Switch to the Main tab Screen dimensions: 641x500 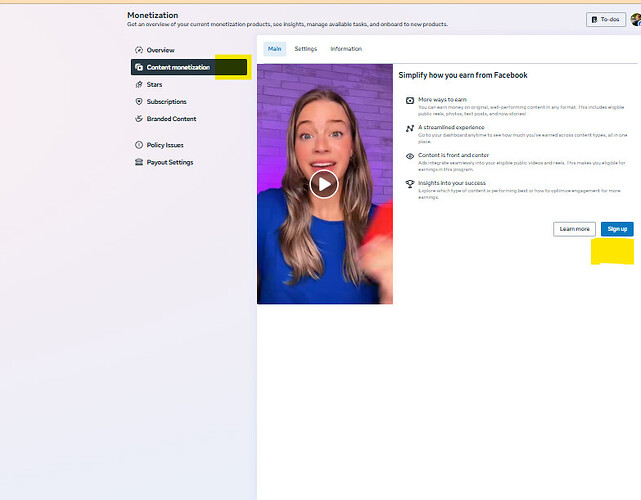click(x=275, y=49)
